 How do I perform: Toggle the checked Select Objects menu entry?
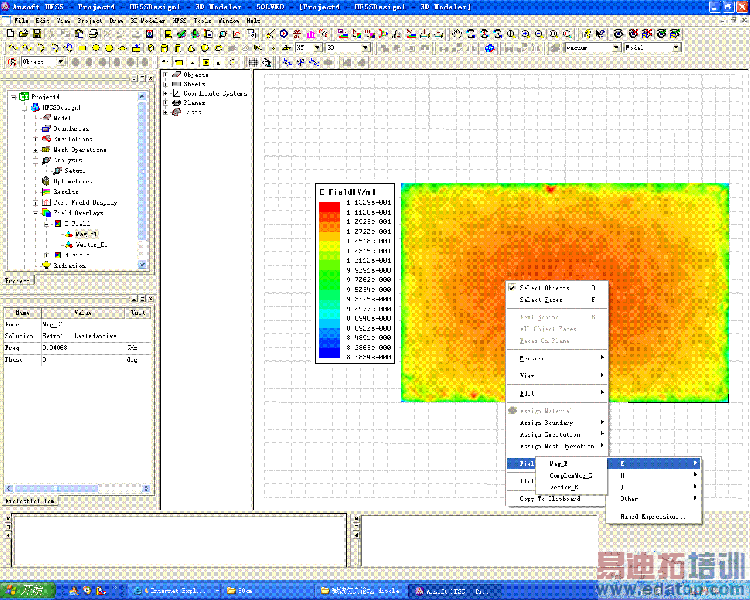pyautogui.click(x=545, y=288)
